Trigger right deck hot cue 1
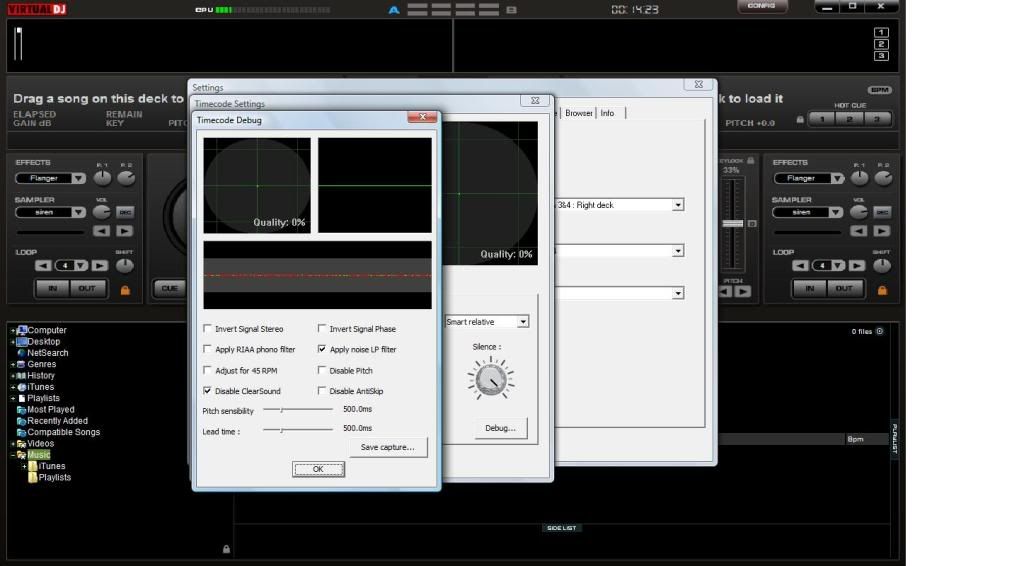1024x566 pixels. (x=822, y=119)
